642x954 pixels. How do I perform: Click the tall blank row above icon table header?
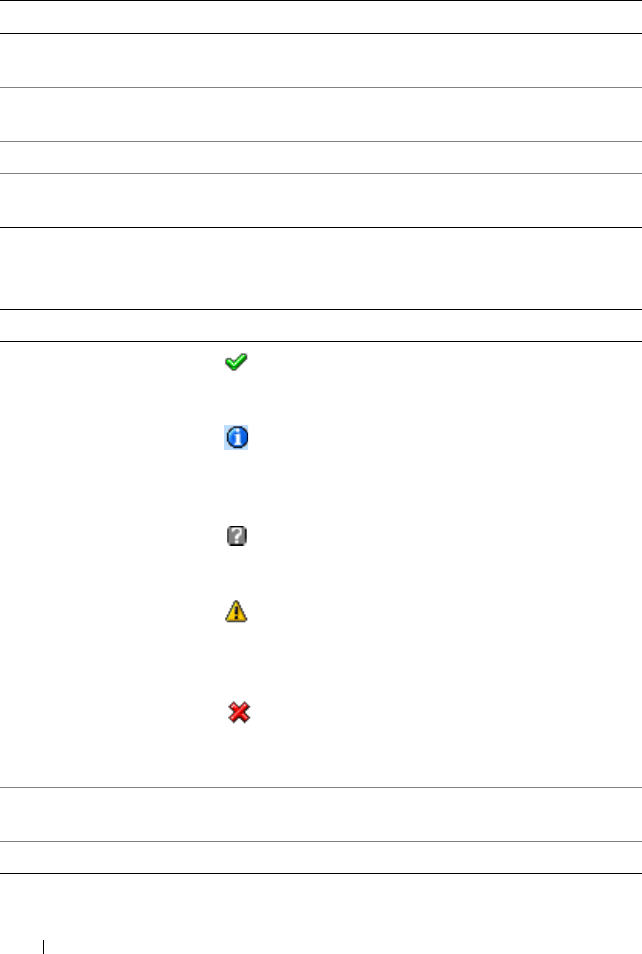tap(321, 268)
